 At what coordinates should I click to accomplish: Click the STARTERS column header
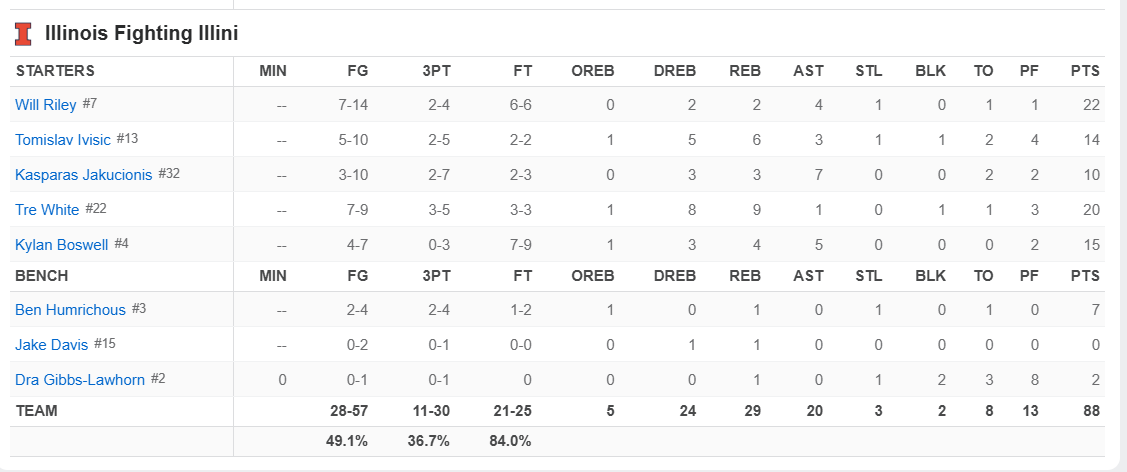tap(55, 71)
